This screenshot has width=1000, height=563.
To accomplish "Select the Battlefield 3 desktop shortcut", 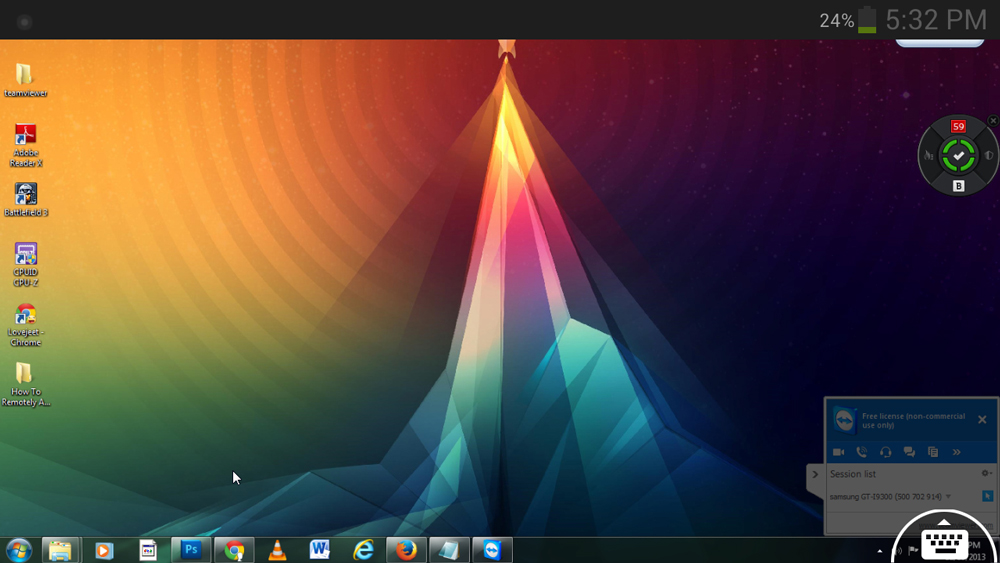I will [x=26, y=199].
